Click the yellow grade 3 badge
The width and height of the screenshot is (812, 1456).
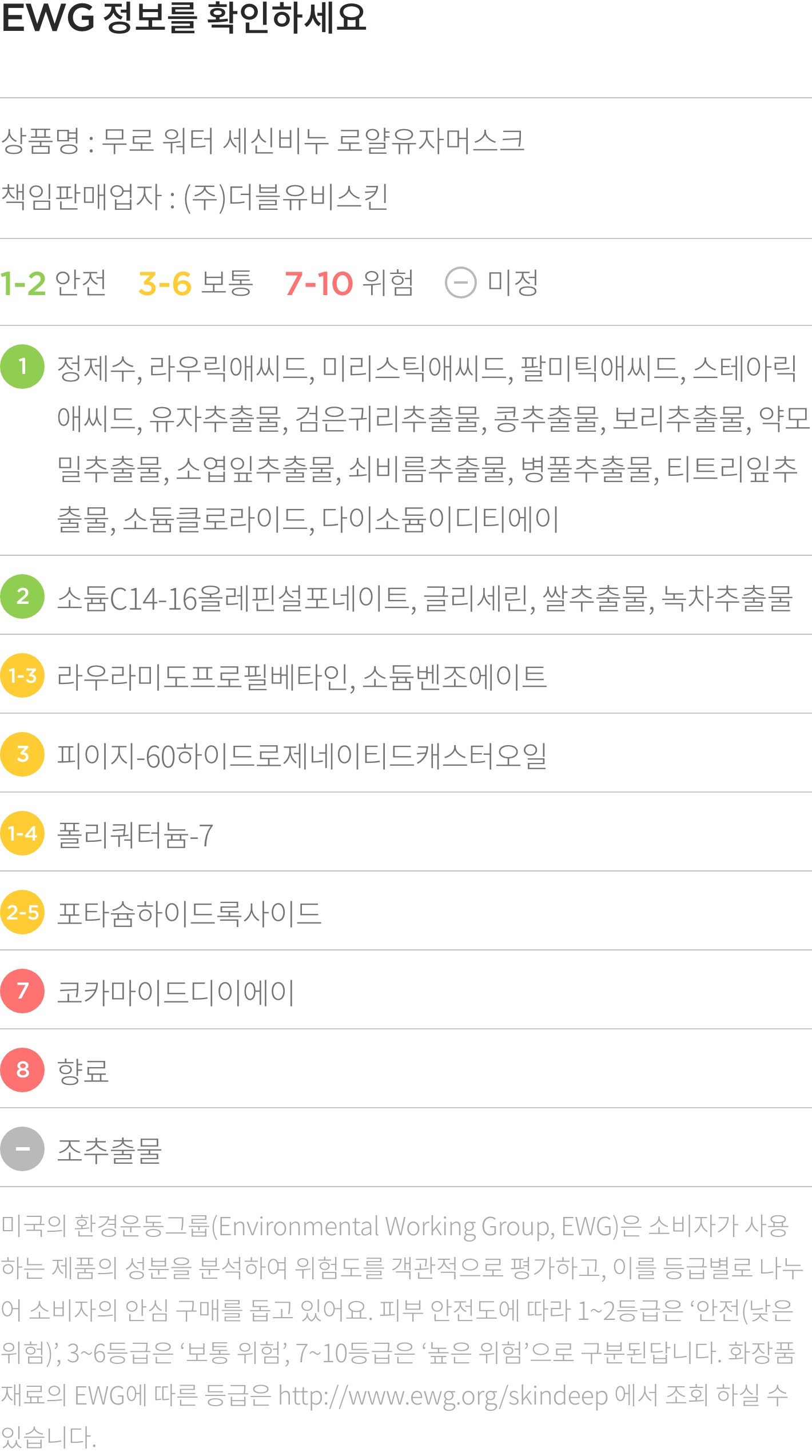coord(22,754)
